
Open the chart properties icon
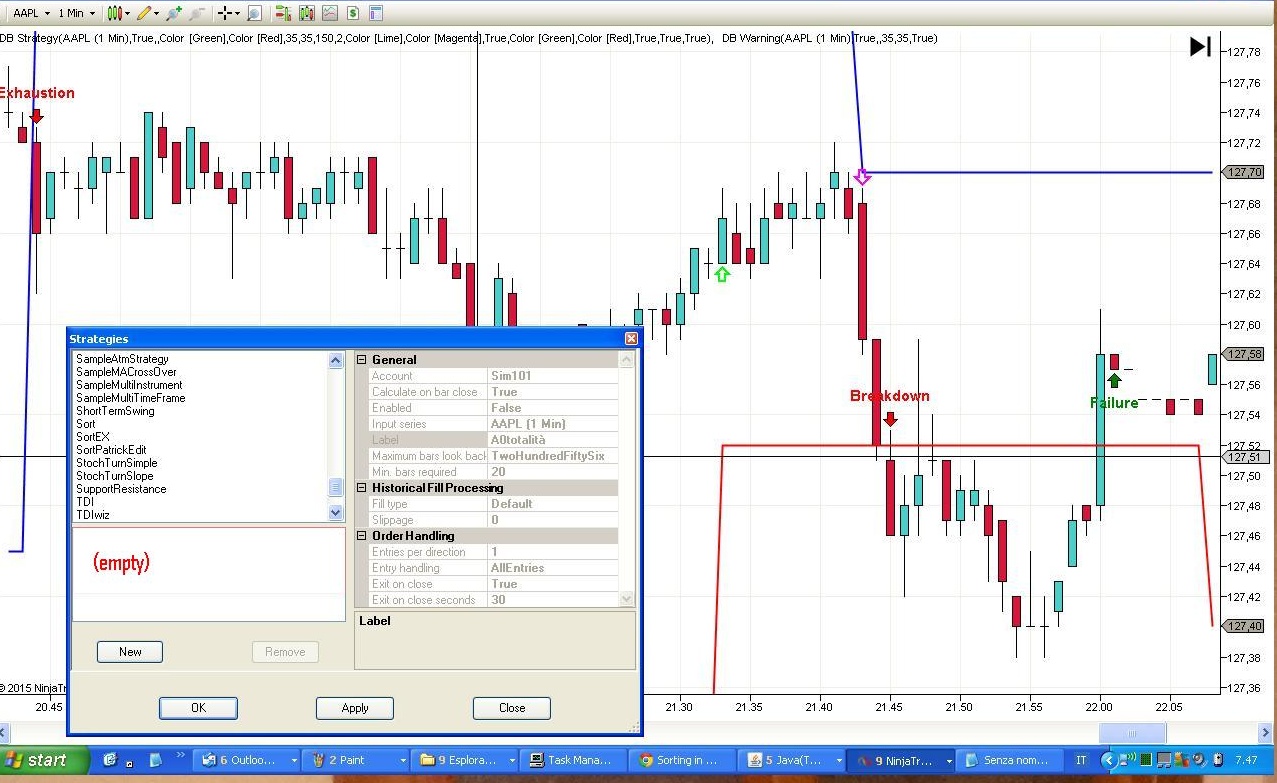376,13
